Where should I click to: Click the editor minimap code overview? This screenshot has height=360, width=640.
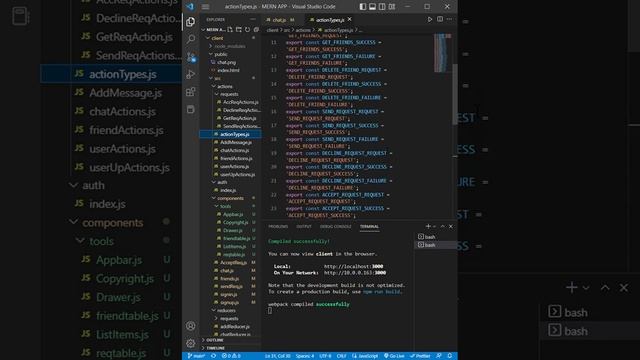pos(442,53)
